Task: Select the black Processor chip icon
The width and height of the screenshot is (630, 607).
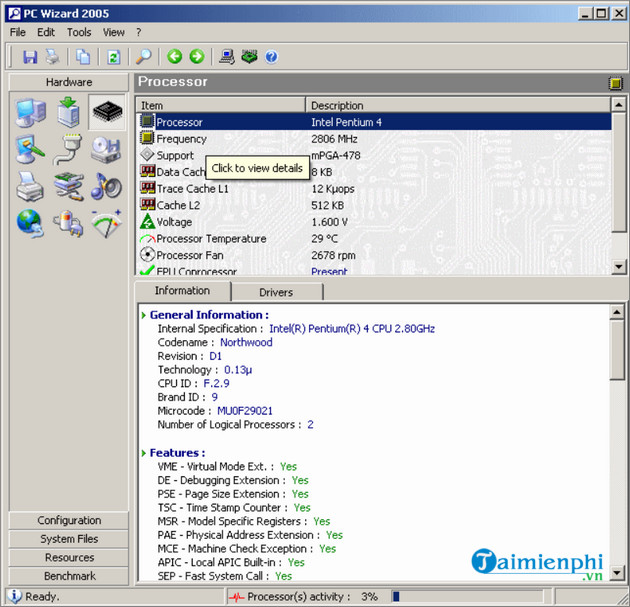Action: coord(107,112)
